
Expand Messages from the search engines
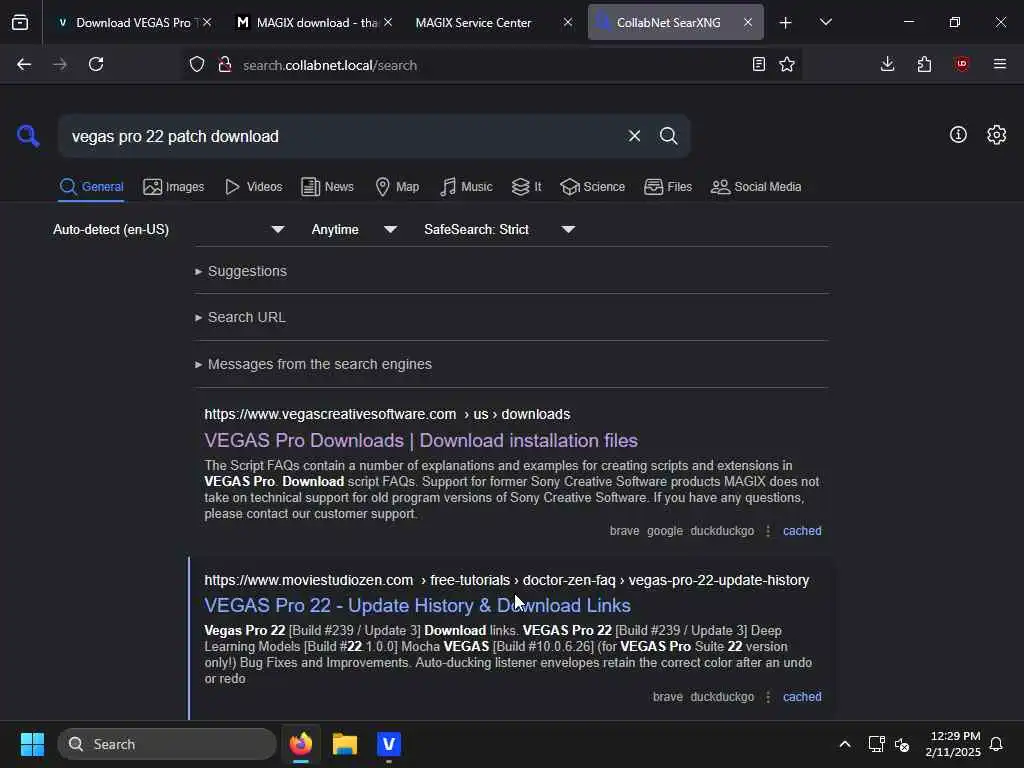[x=313, y=364]
